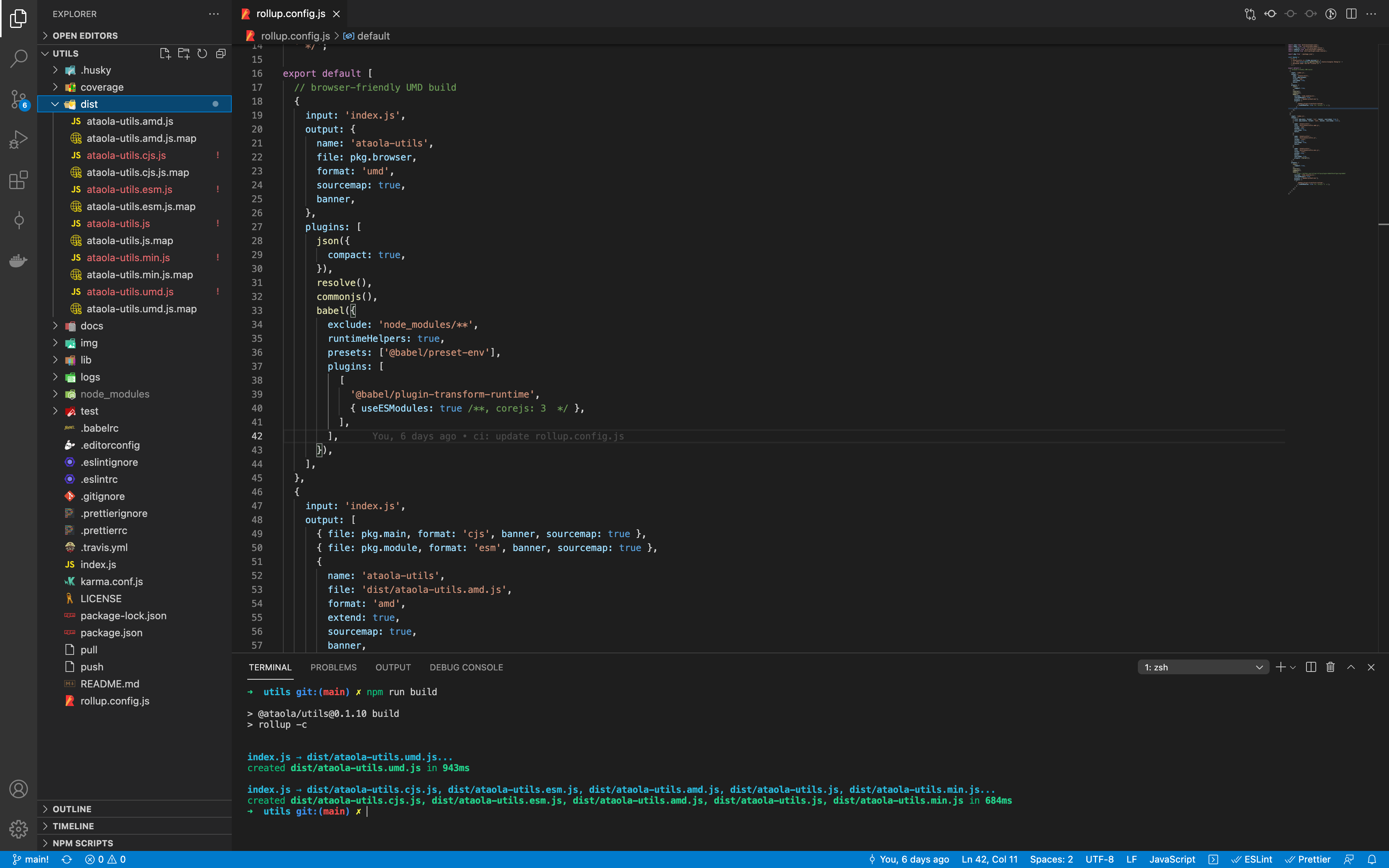This screenshot has height=868, width=1389.
Task: Collapse all folders in Explorer
Action: [x=221, y=53]
